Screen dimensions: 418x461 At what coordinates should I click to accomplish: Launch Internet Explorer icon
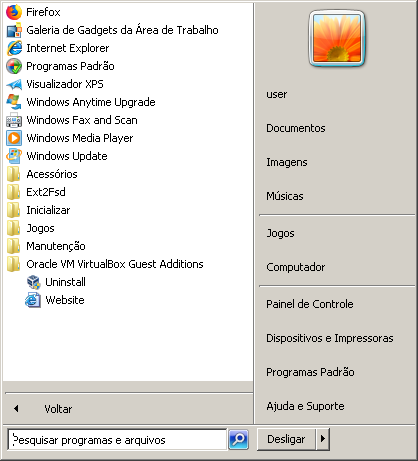tap(14, 48)
